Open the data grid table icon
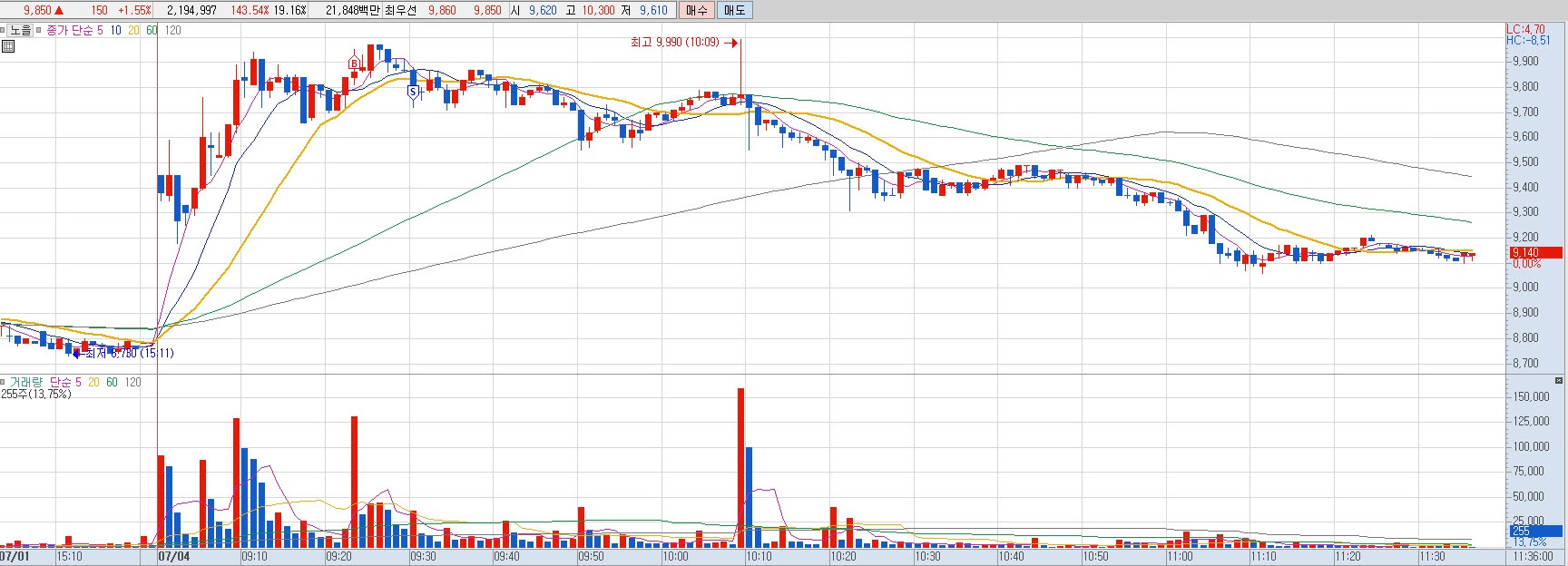The image size is (1568, 566). pyautogui.click(x=7, y=46)
